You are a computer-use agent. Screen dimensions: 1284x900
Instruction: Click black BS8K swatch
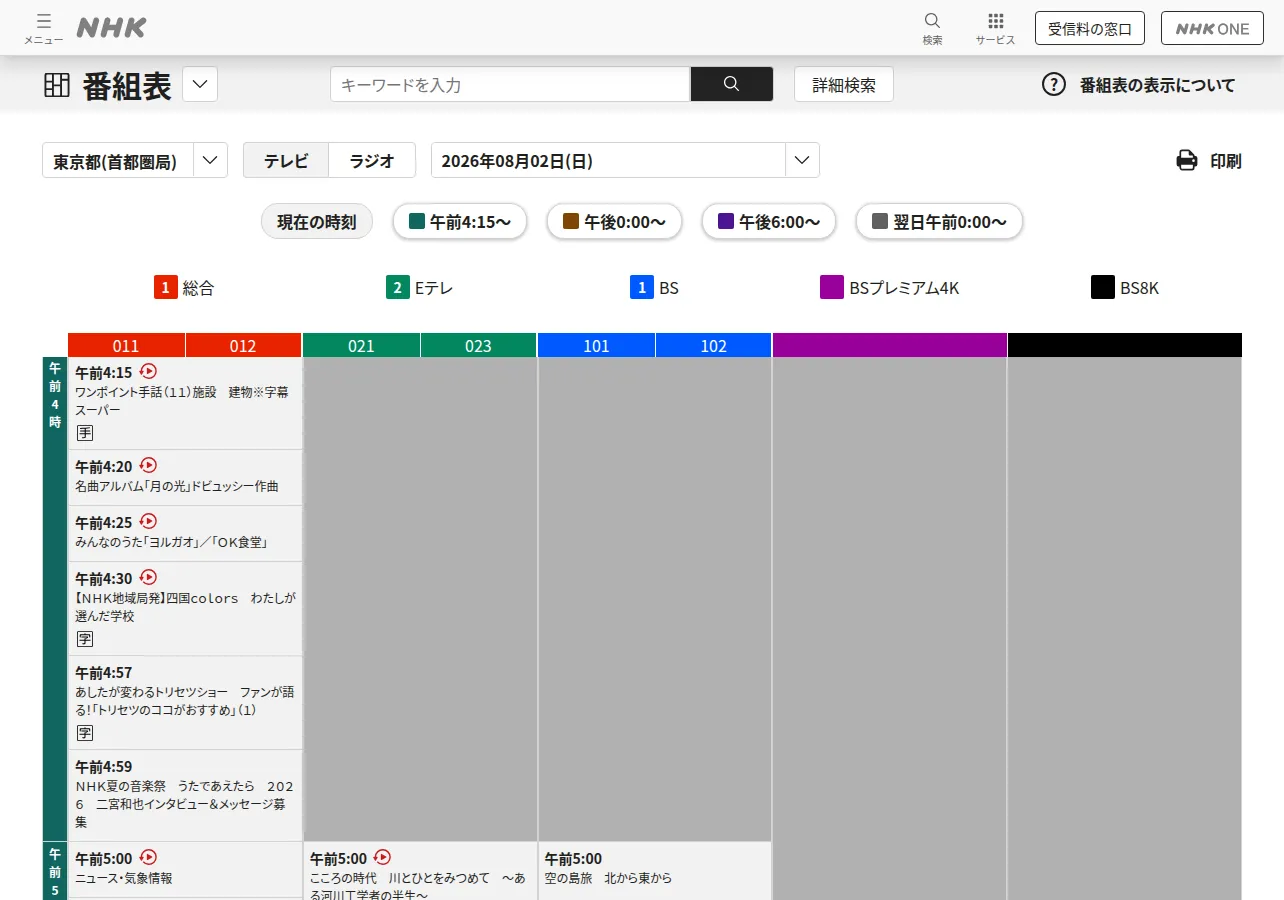click(1103, 288)
